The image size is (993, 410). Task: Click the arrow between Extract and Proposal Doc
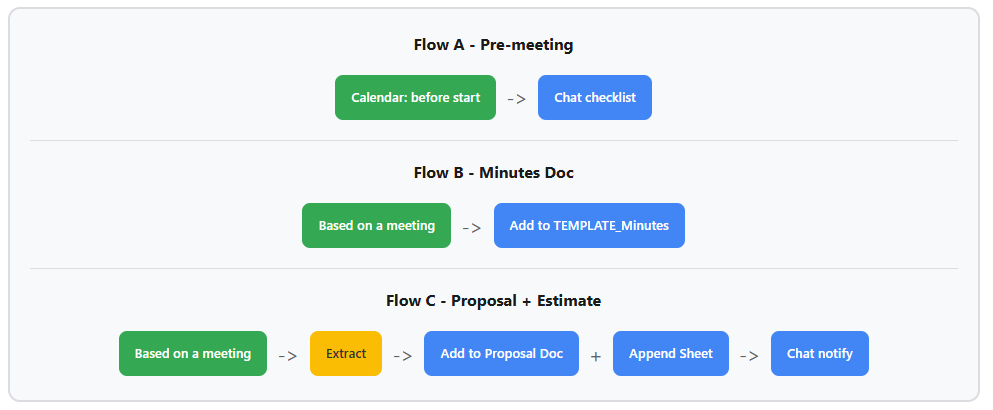point(402,355)
